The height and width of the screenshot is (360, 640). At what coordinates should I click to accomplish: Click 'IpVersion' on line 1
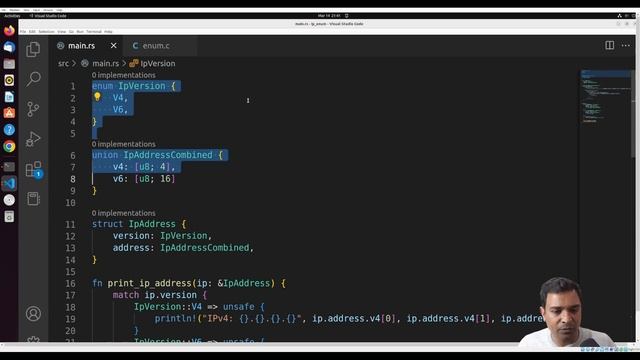142,86
